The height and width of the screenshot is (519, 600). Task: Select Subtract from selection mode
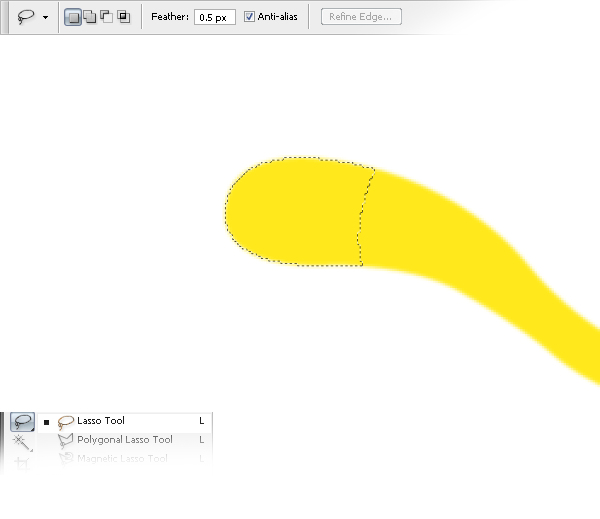[106, 17]
